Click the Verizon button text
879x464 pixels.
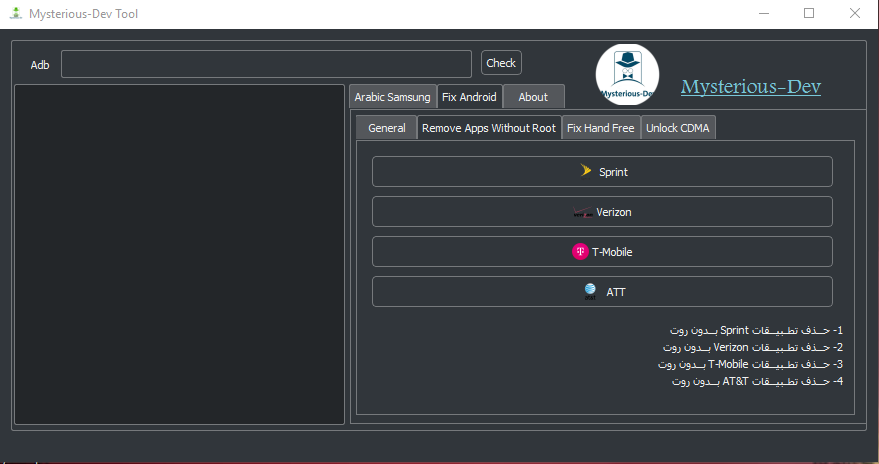click(x=614, y=212)
